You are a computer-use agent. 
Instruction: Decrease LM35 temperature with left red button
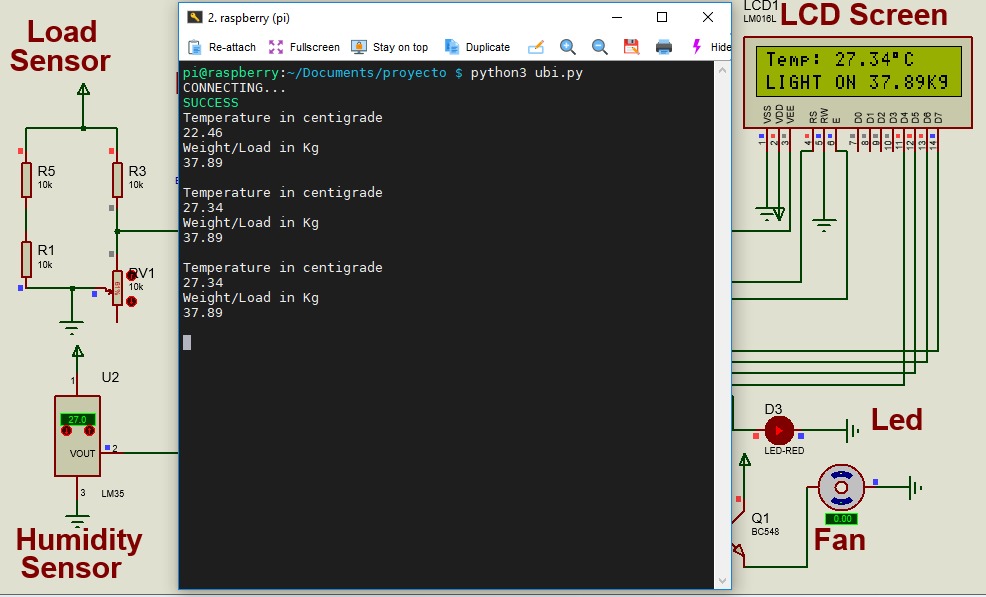tap(67, 431)
